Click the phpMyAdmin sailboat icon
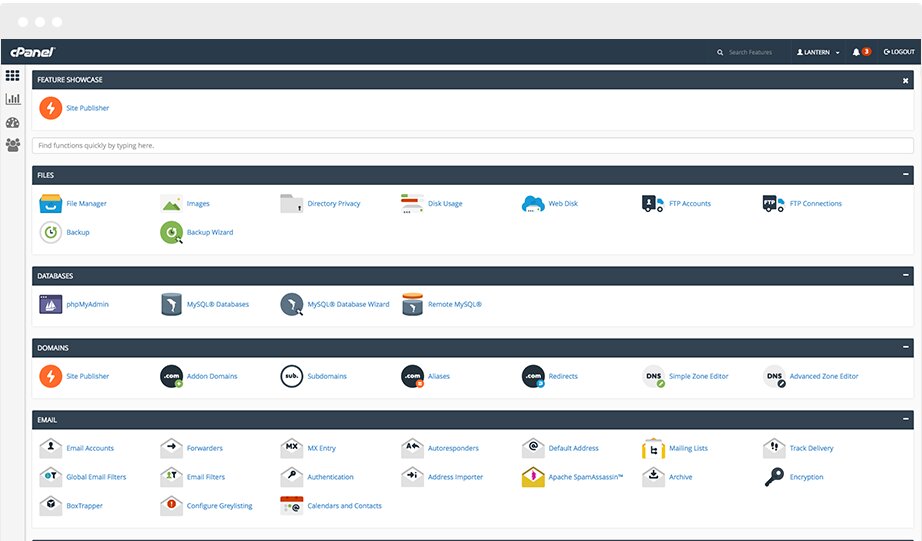 coord(51,304)
